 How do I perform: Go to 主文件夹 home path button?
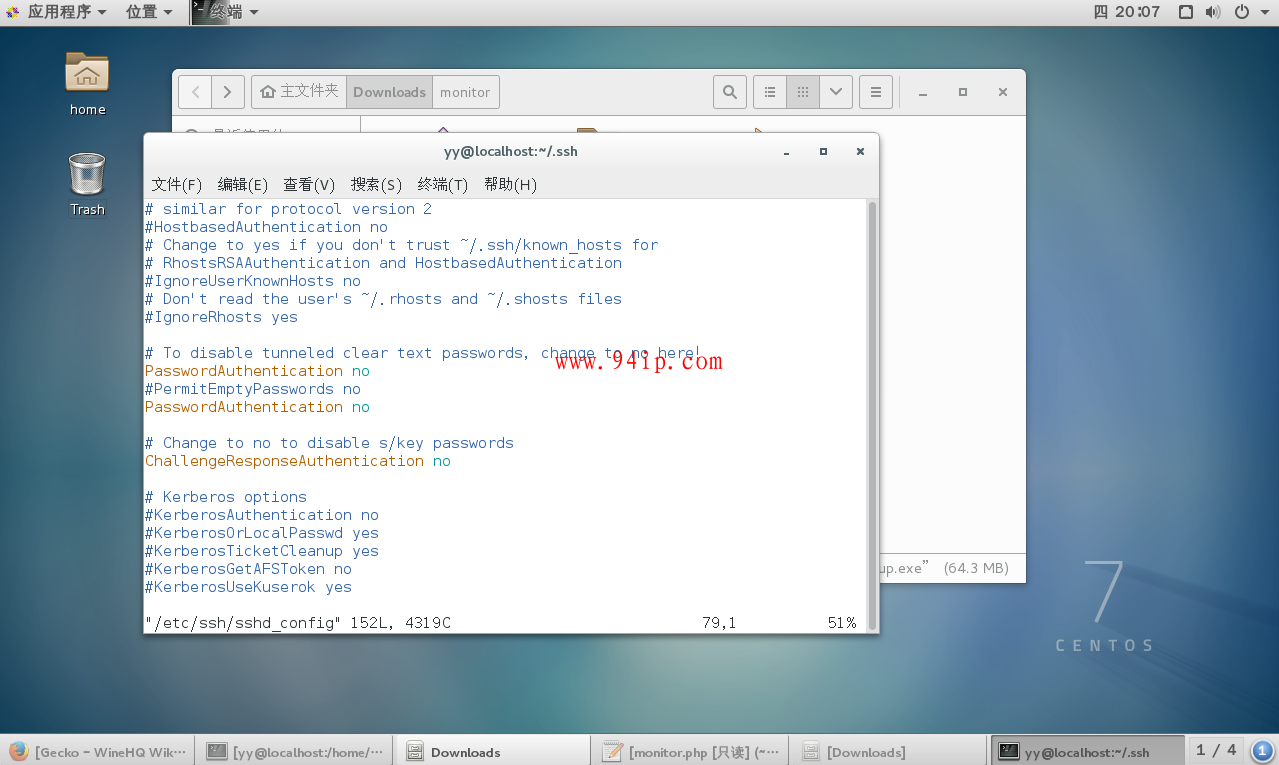pos(299,92)
